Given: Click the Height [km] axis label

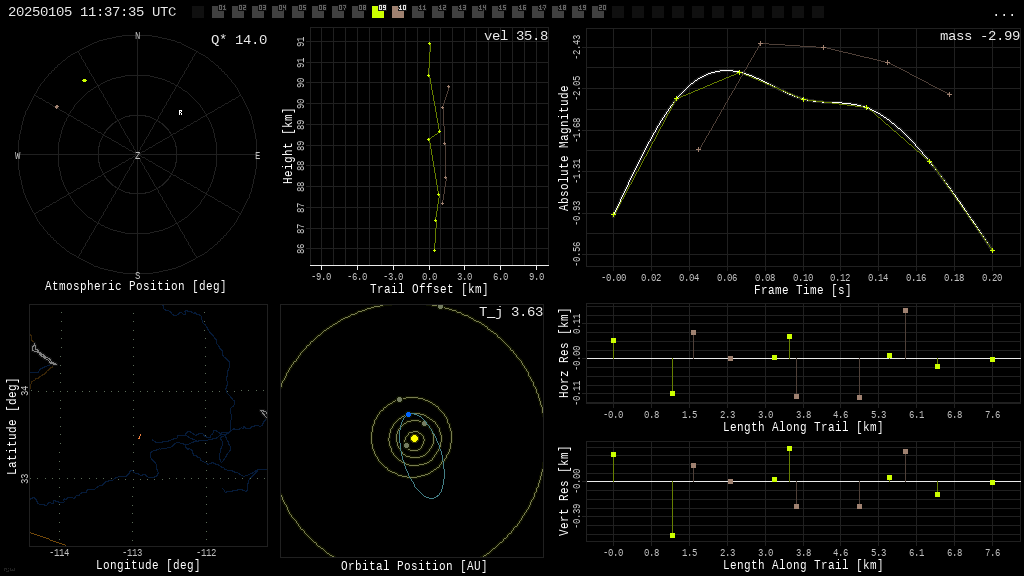Looking at the screenshot, I should pos(288,146).
